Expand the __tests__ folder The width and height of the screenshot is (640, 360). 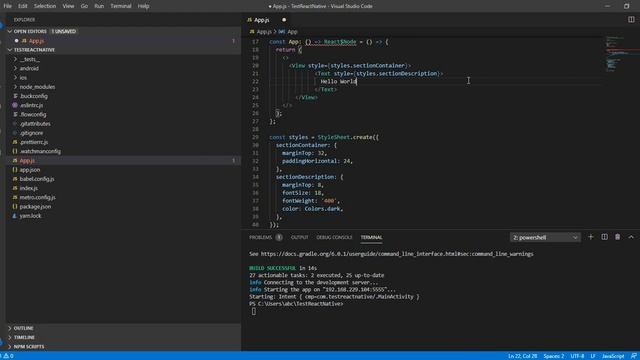click(x=29, y=59)
